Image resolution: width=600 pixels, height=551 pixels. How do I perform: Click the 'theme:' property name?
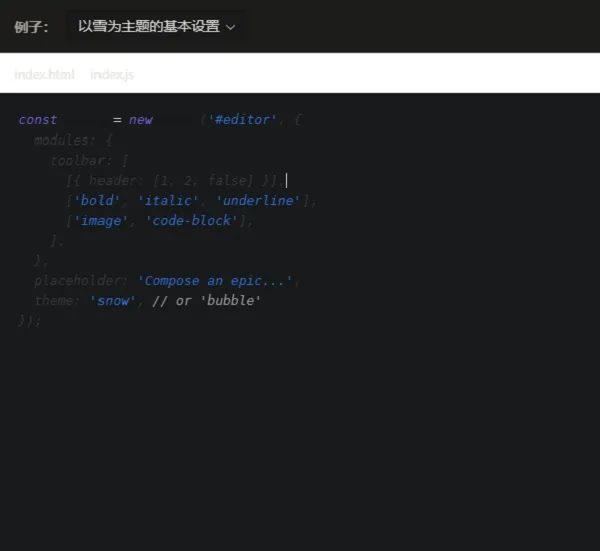tap(57, 301)
